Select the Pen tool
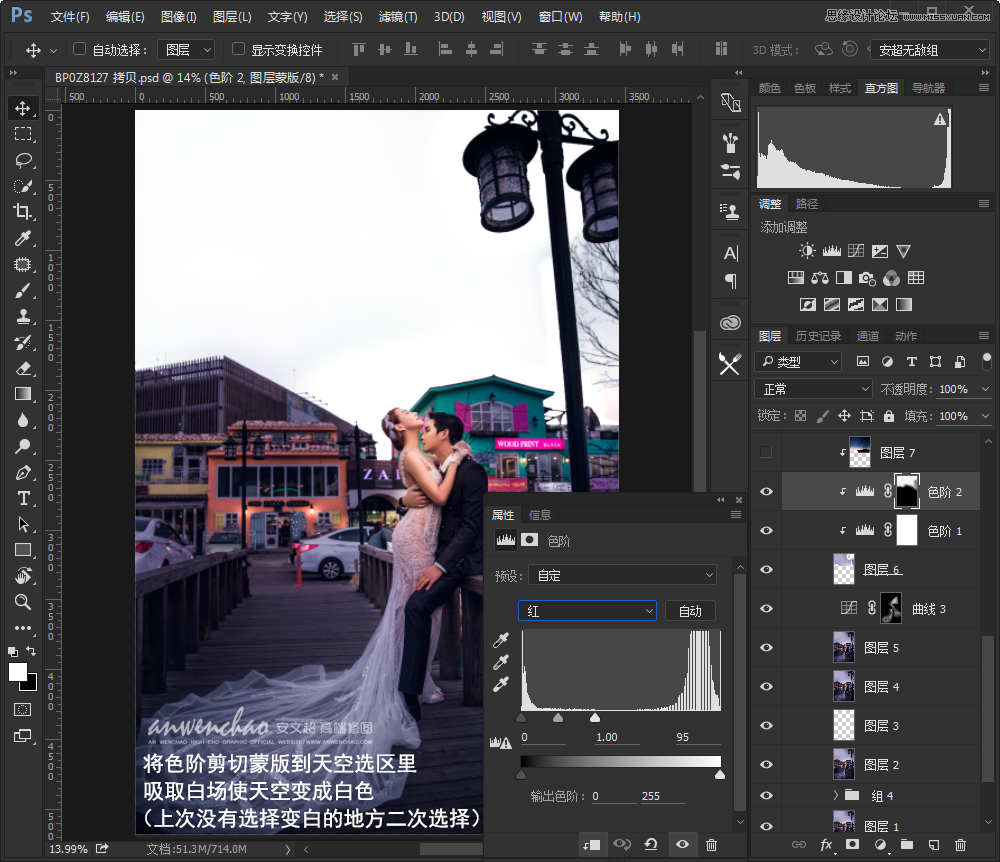Viewport: 1000px width, 862px height. tap(23, 472)
